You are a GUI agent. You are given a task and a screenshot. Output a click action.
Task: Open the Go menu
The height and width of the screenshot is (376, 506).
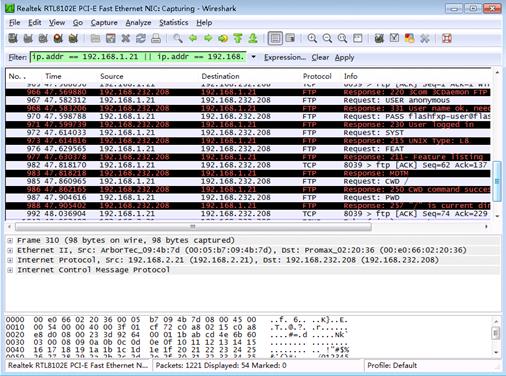click(78, 23)
